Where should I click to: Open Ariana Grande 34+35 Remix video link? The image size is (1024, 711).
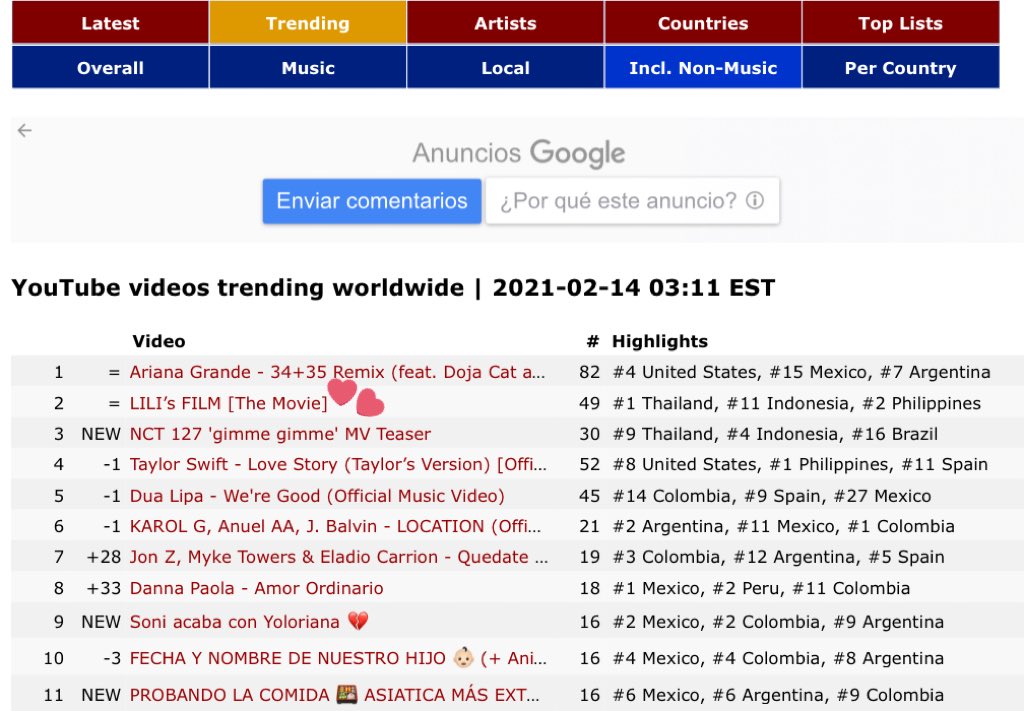click(337, 372)
